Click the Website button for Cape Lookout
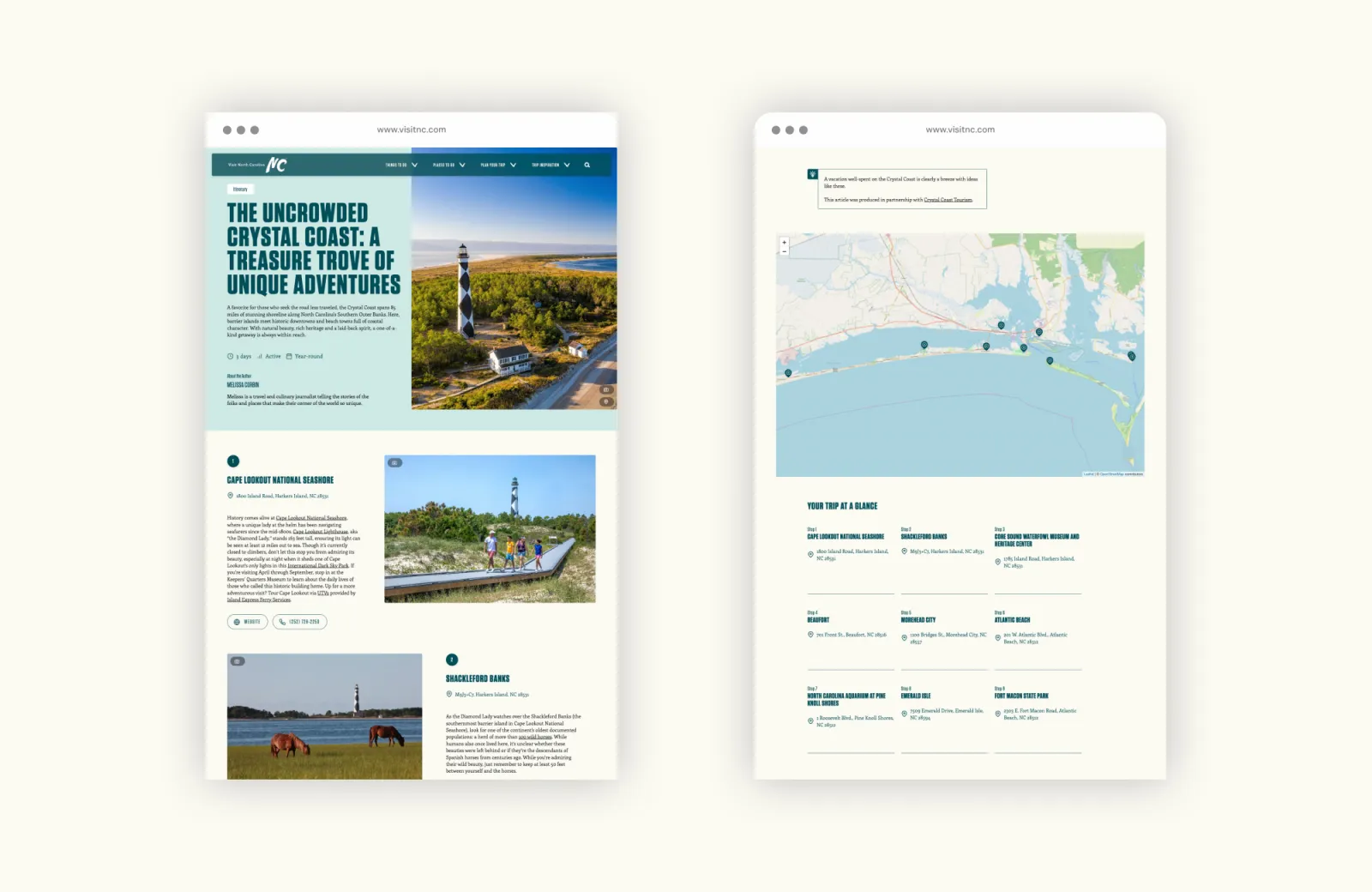Image resolution: width=1372 pixels, height=892 pixels. coord(247,622)
